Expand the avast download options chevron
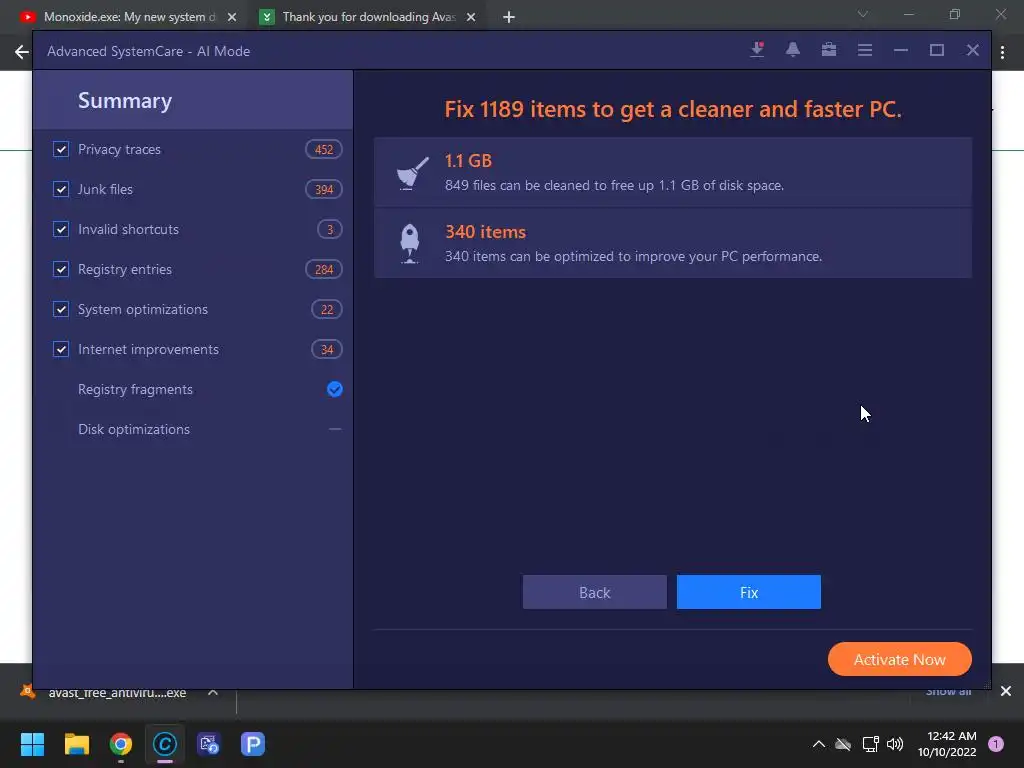This screenshot has width=1024, height=768. (213, 692)
